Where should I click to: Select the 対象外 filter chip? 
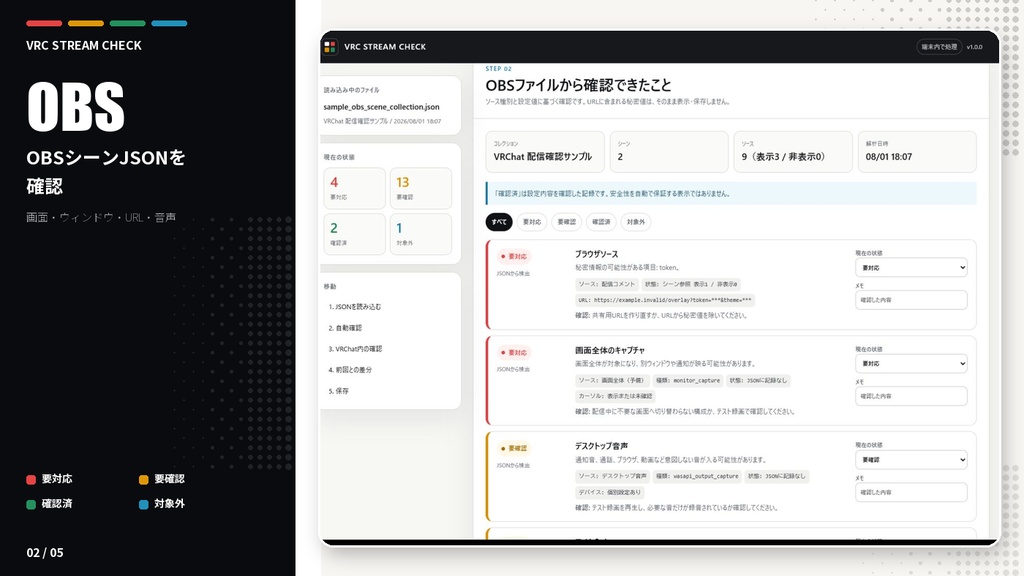tap(635, 222)
